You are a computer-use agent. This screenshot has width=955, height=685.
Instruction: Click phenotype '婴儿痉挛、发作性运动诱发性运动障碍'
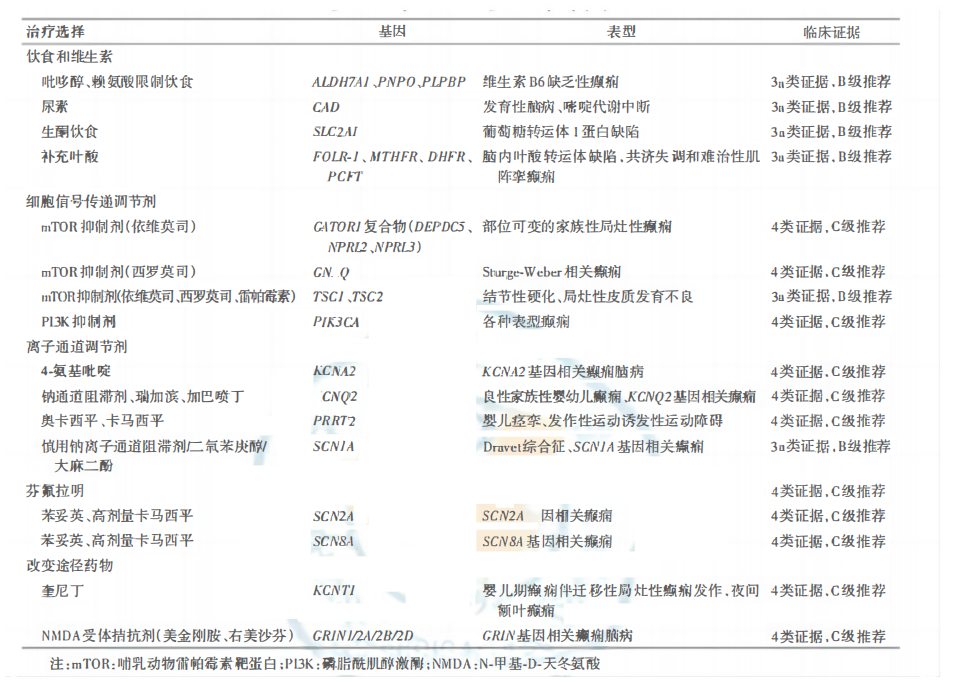tap(602, 421)
